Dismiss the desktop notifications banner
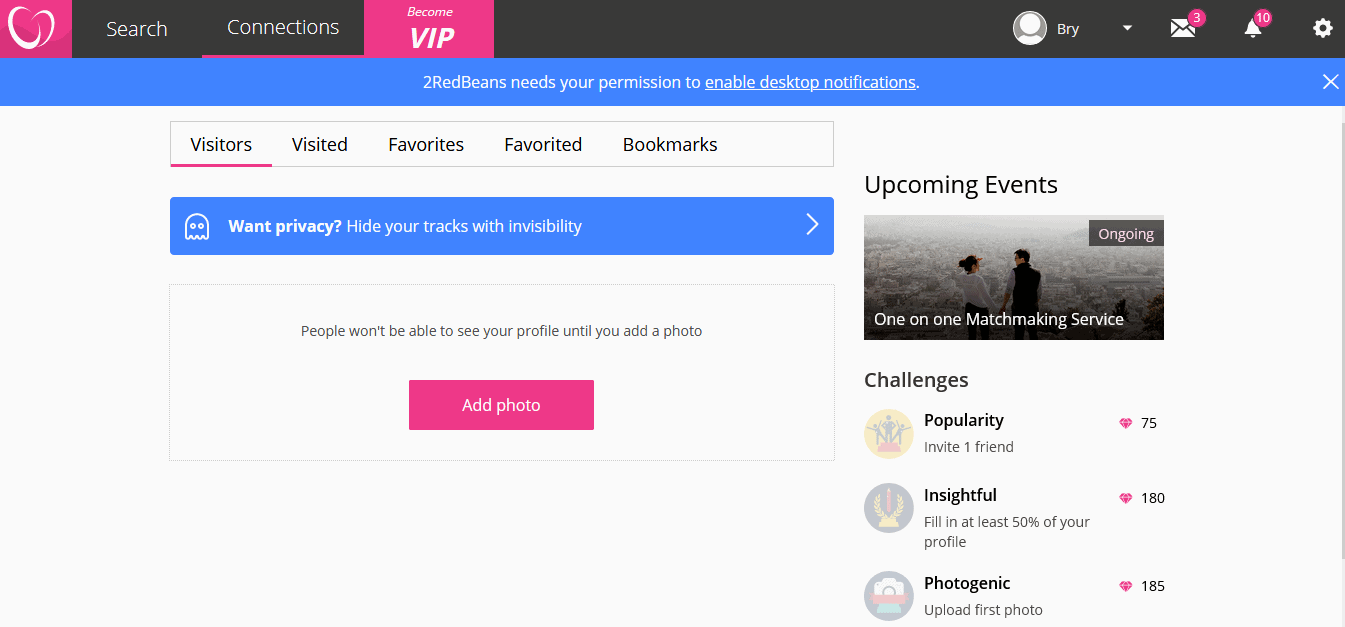The width and height of the screenshot is (1345, 627). pos(1330,82)
